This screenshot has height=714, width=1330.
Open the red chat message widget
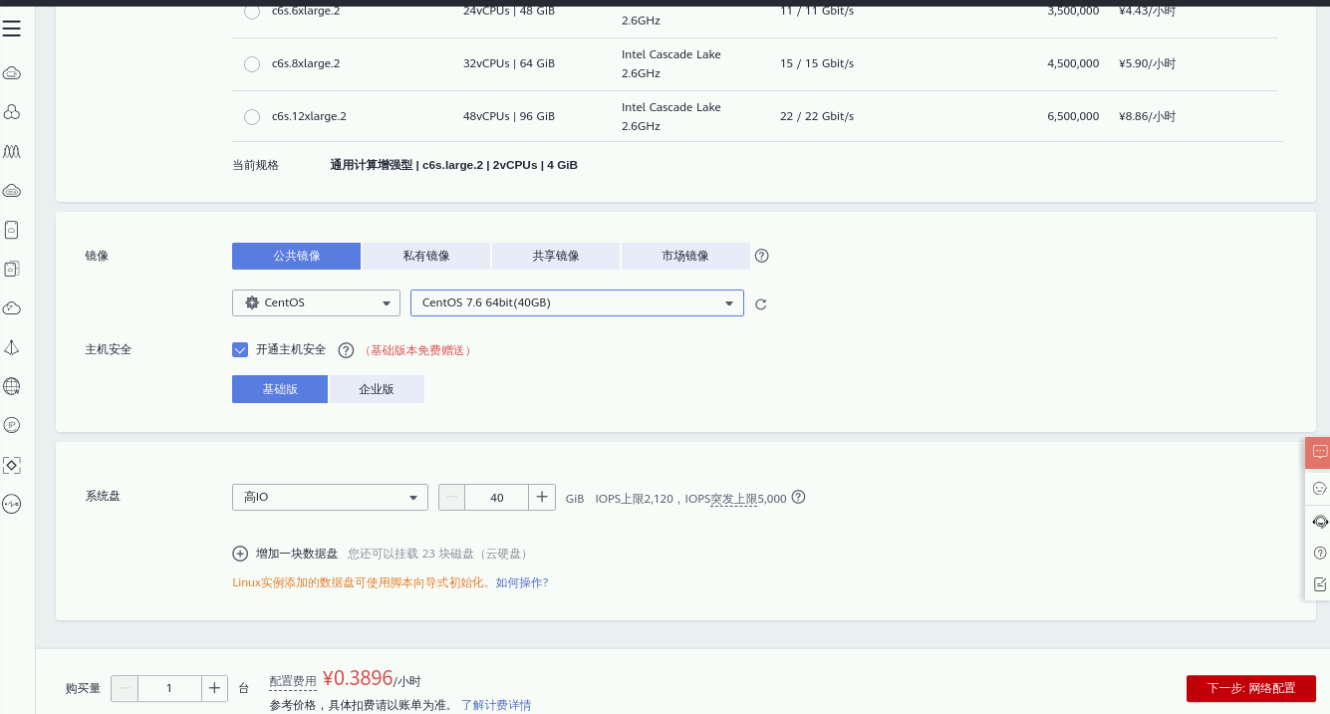[x=1319, y=452]
